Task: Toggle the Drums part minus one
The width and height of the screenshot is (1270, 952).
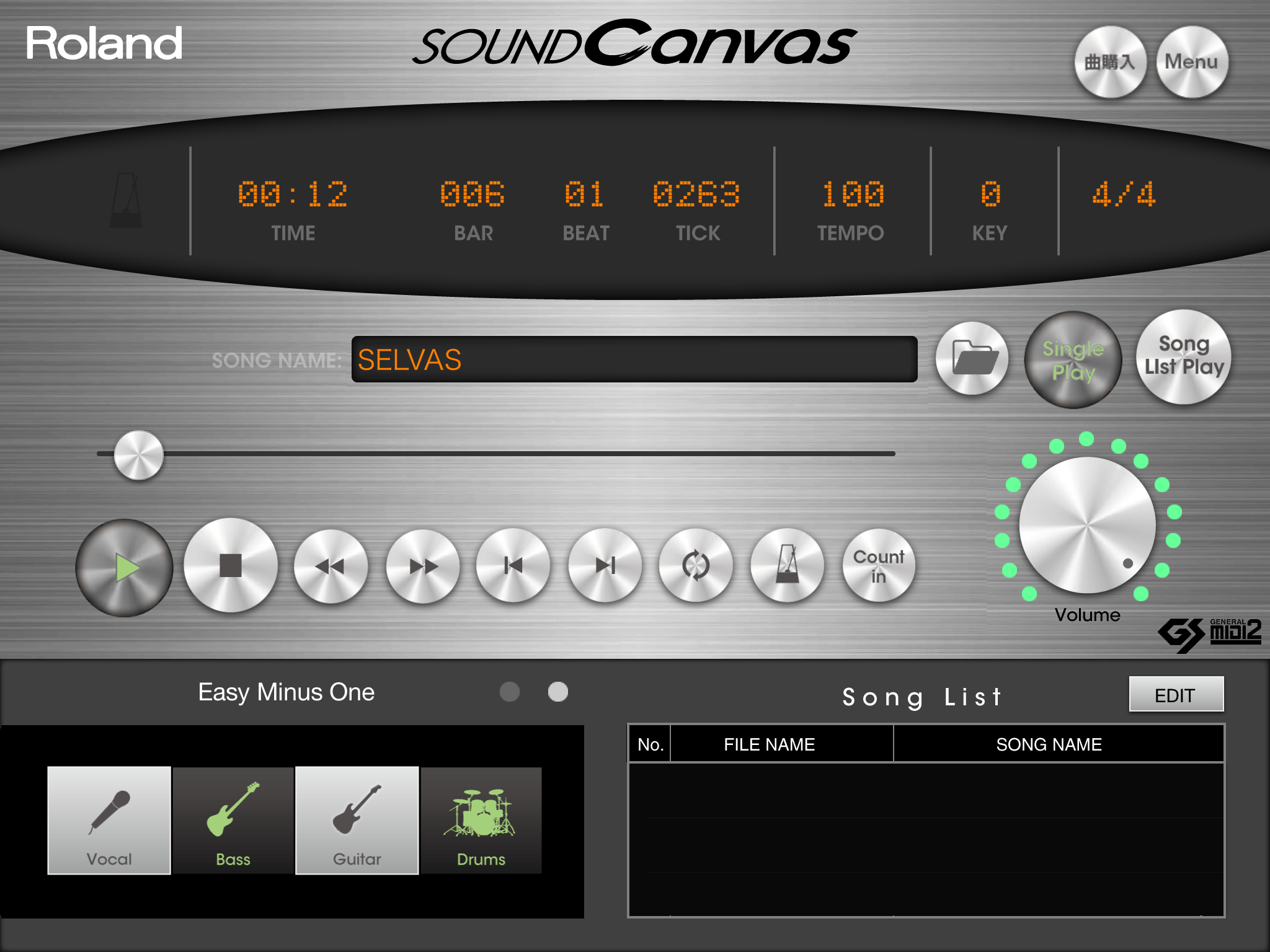Action: [481, 821]
